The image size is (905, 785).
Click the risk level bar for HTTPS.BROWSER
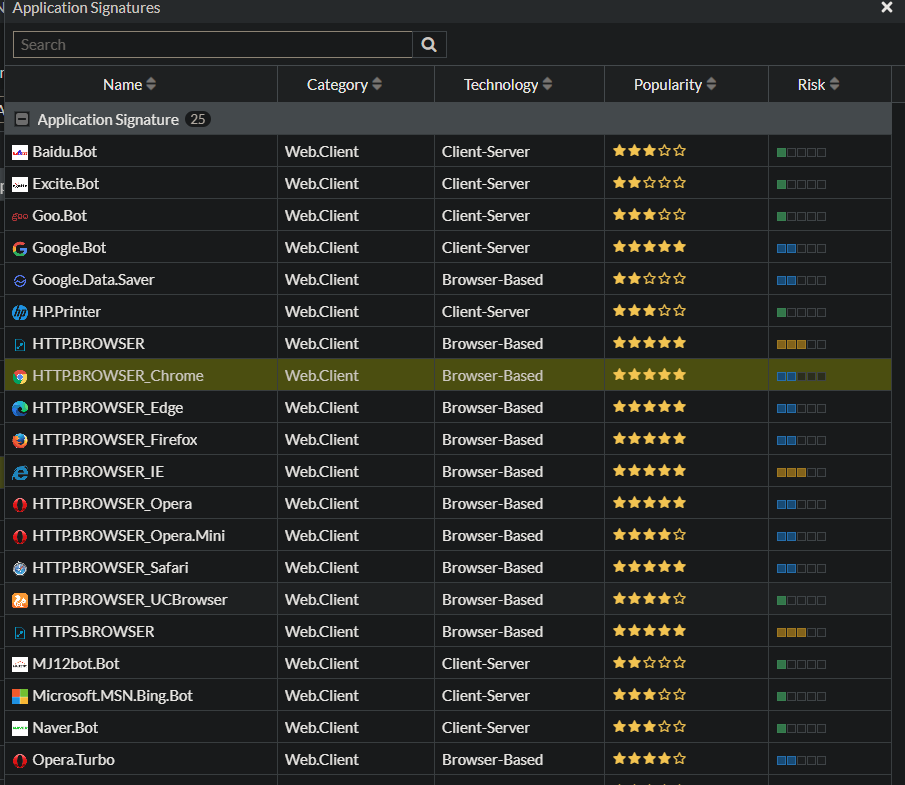[x=801, y=632]
